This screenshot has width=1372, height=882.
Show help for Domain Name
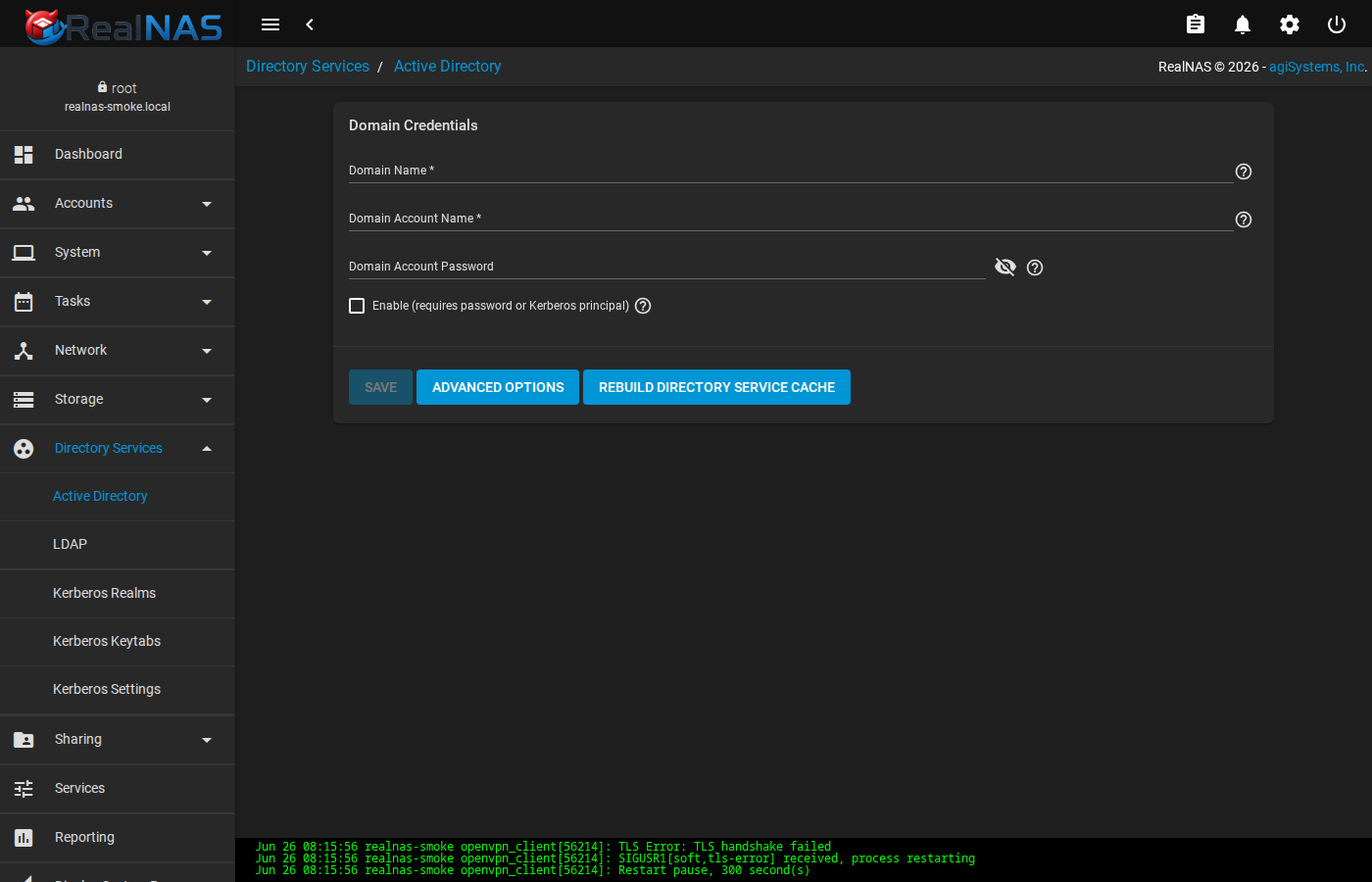1244,171
